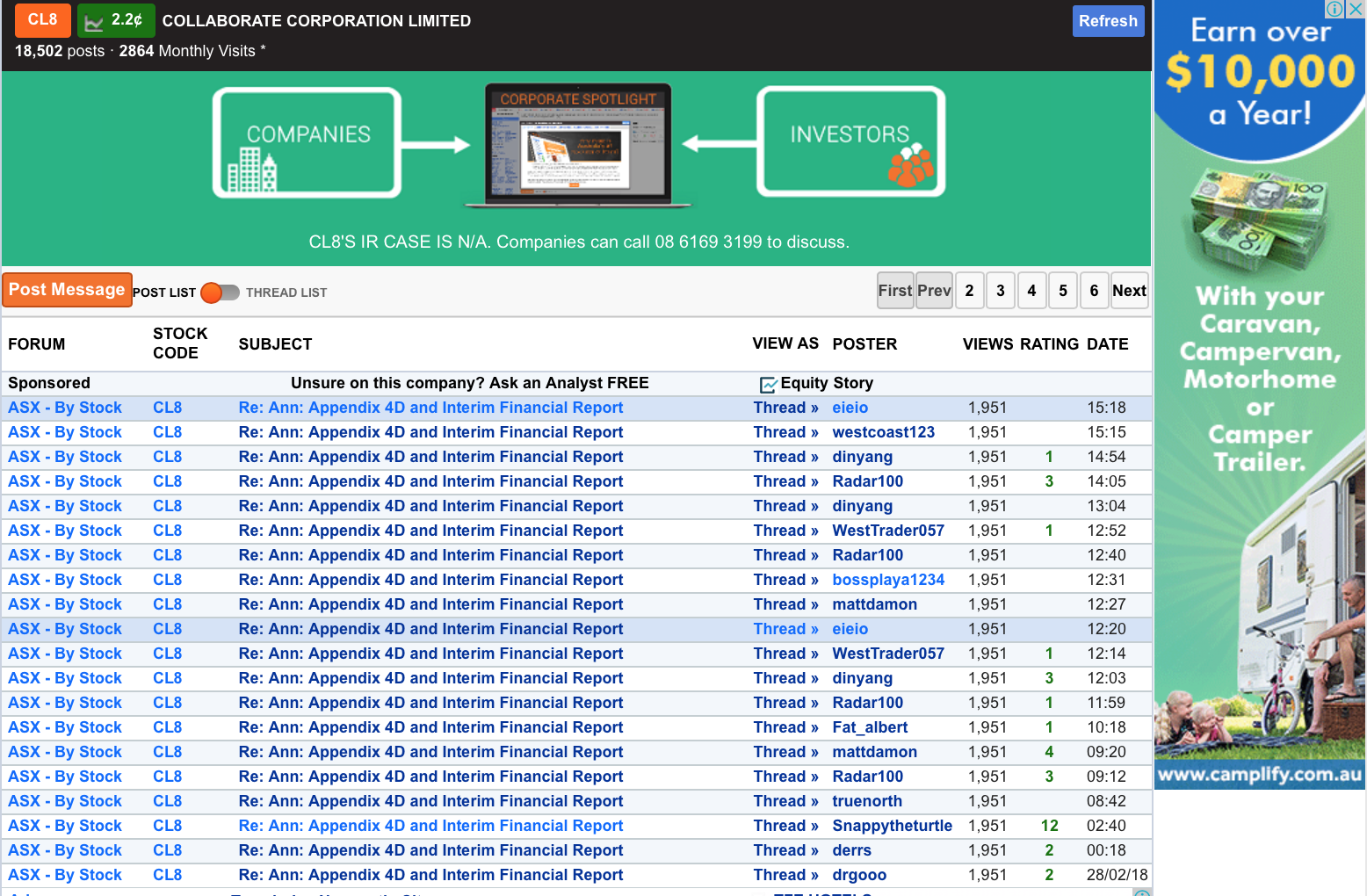Close the ad using its X icon
Screen dimensions: 1367x896
coord(1356,9)
